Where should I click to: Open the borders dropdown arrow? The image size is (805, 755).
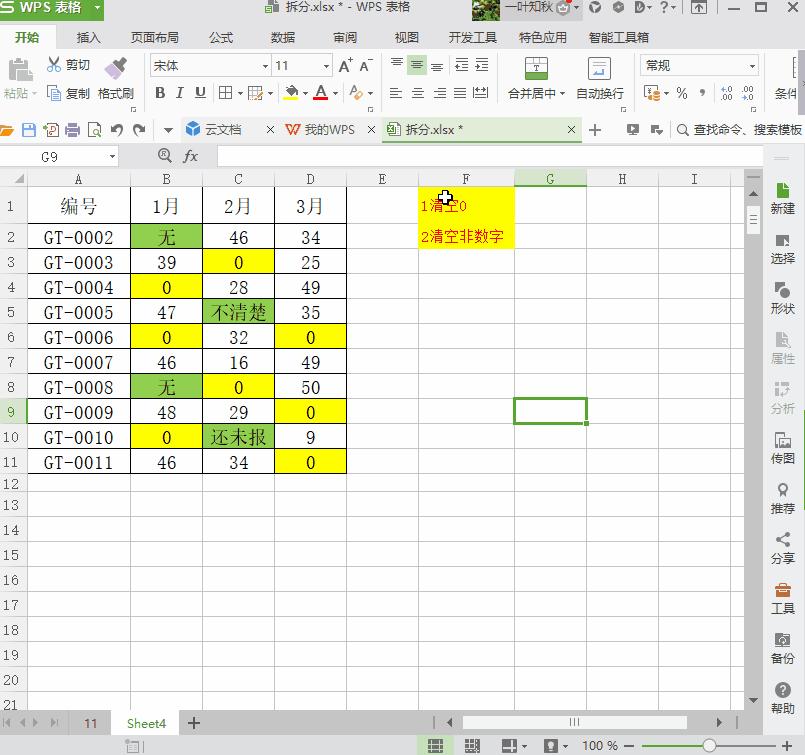(x=240, y=93)
